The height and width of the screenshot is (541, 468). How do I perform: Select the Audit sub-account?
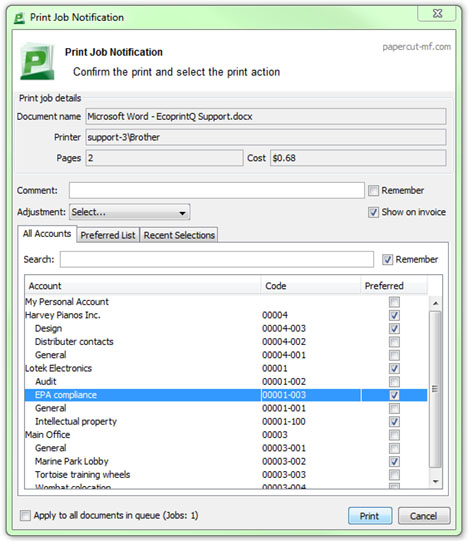click(x=226, y=382)
